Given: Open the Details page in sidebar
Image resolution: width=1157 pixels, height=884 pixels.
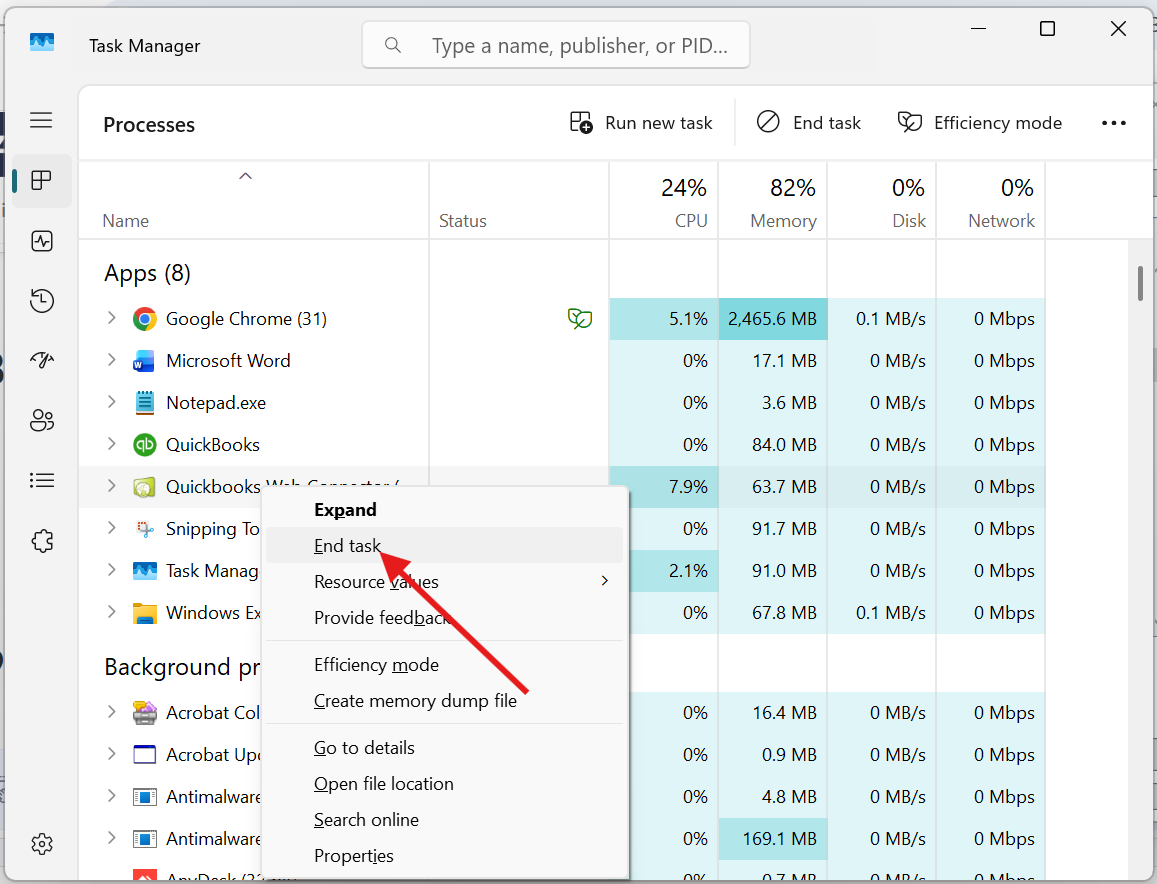Looking at the screenshot, I should (41, 481).
